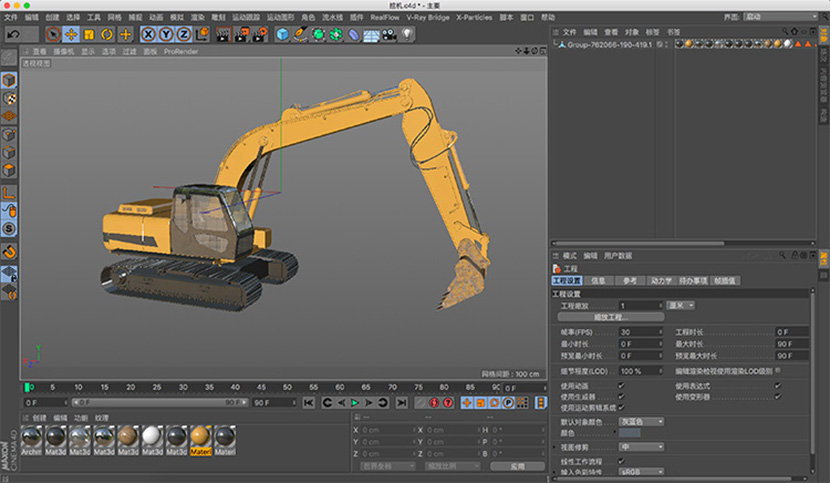
Task: Select the Move tool in top toolbar
Action: [72, 35]
